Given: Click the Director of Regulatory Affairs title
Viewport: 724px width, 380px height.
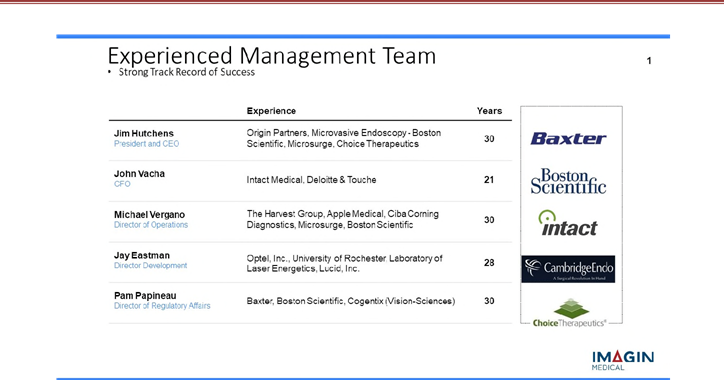Looking at the screenshot, I should tap(162, 306).
